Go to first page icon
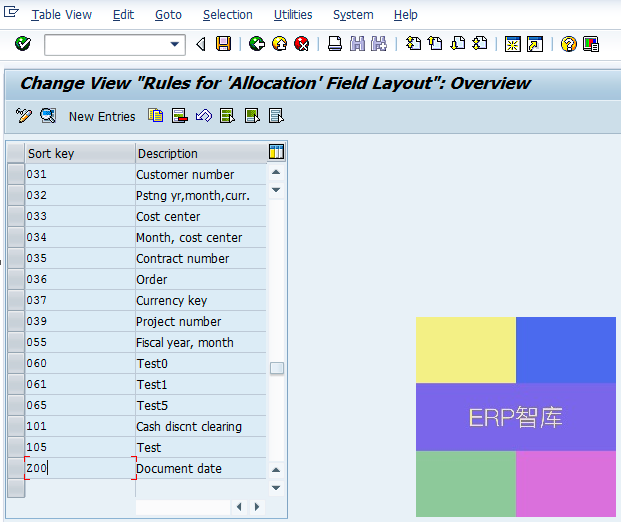The image size is (621, 522). pos(413,44)
